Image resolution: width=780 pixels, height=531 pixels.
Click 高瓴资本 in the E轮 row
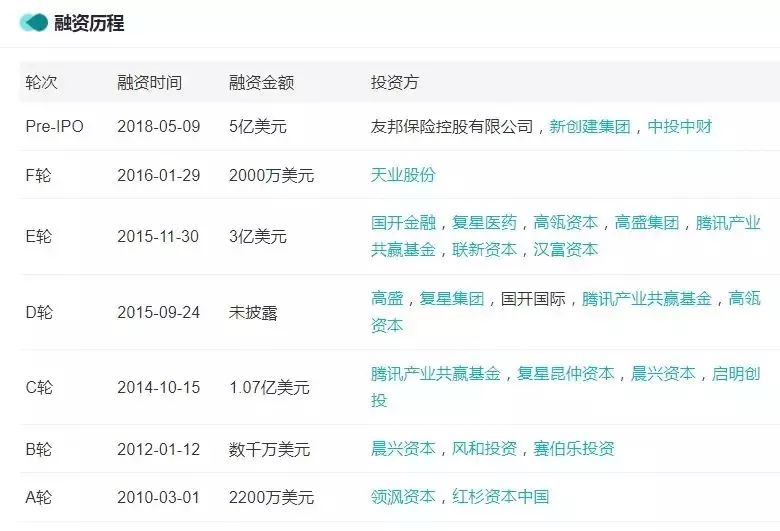[565, 222]
